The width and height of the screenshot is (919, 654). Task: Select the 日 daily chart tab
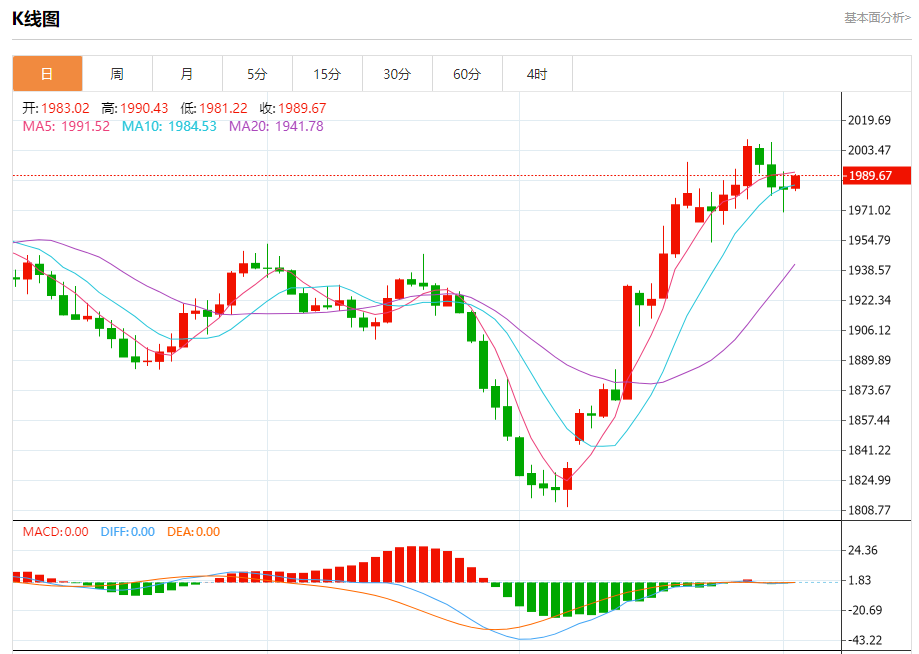47,74
